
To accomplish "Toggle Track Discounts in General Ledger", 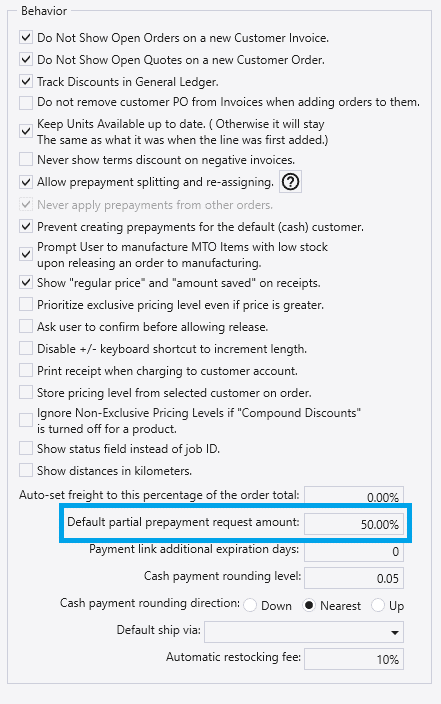I will pyautogui.click(x=26, y=81).
